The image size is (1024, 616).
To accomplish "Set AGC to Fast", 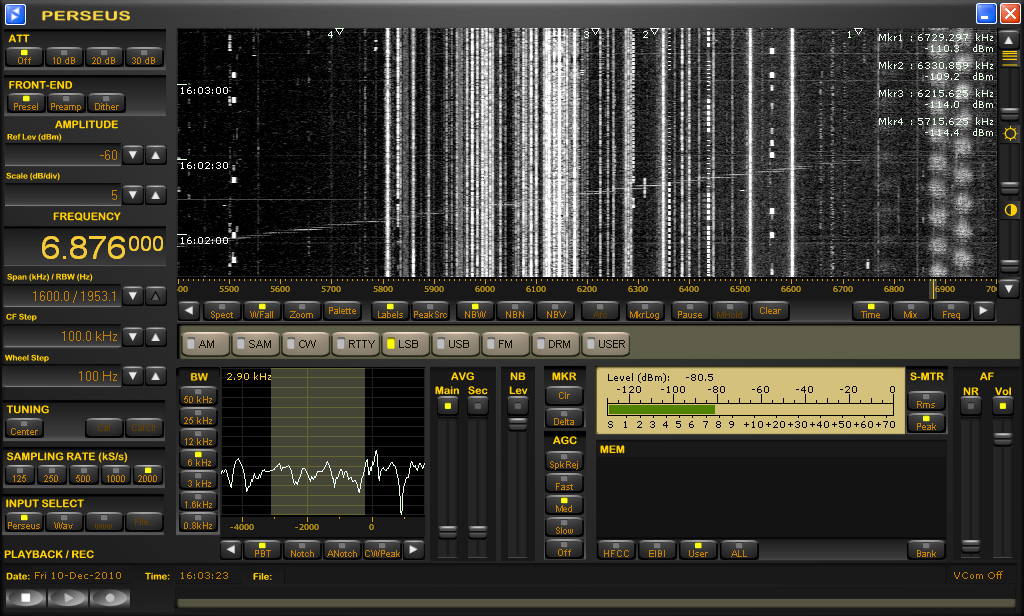I will (564, 483).
